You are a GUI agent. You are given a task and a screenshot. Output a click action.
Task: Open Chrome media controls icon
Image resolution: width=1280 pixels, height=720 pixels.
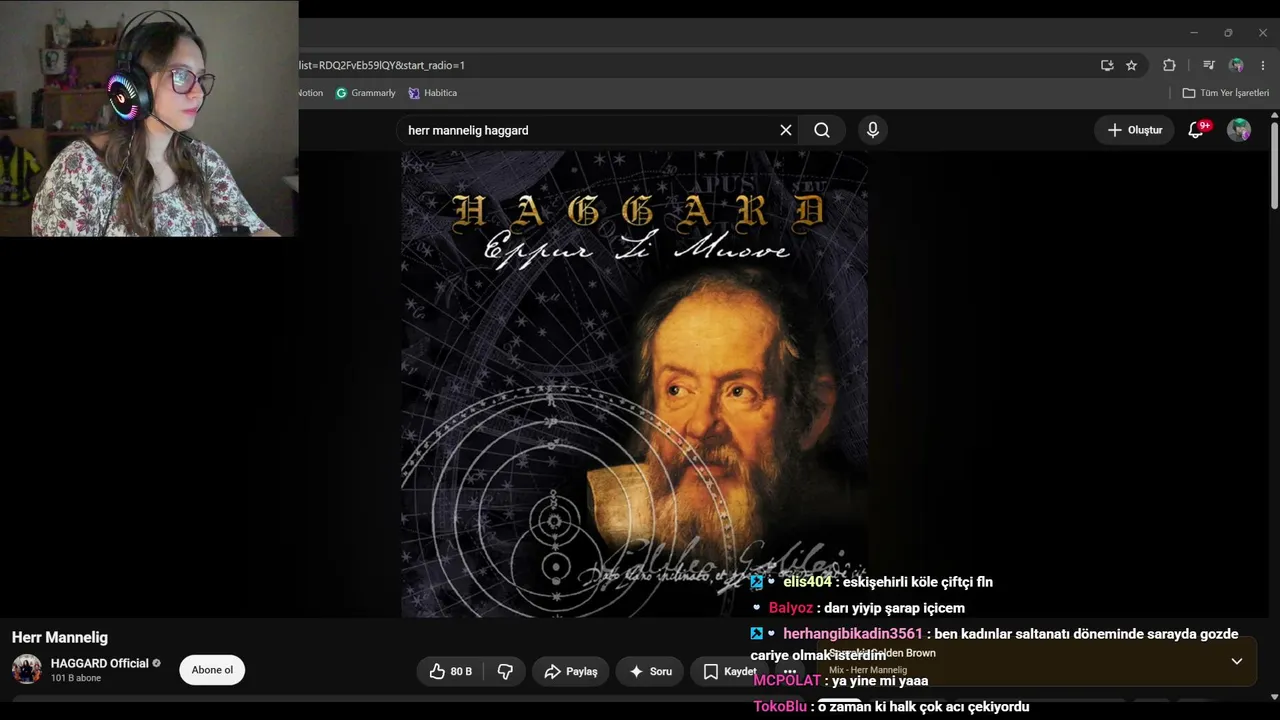click(1209, 65)
